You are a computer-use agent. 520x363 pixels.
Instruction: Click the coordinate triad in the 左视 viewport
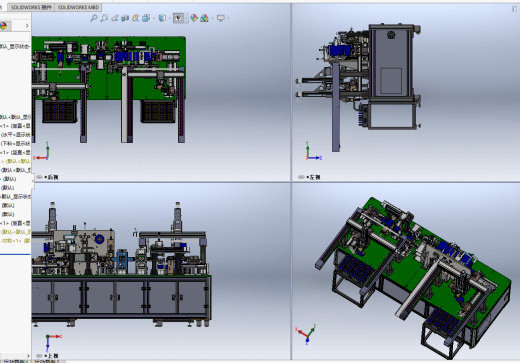(x=314, y=151)
